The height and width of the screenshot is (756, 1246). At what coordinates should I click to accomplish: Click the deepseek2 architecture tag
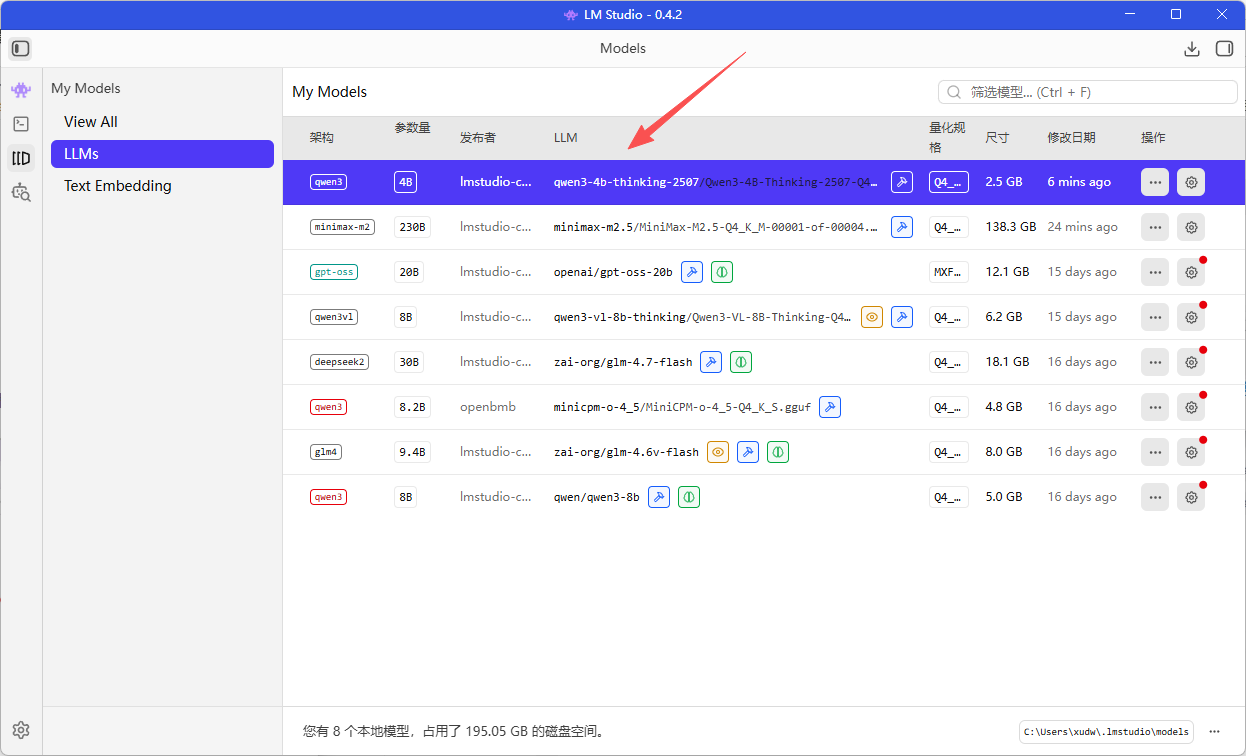pyautogui.click(x=339, y=362)
